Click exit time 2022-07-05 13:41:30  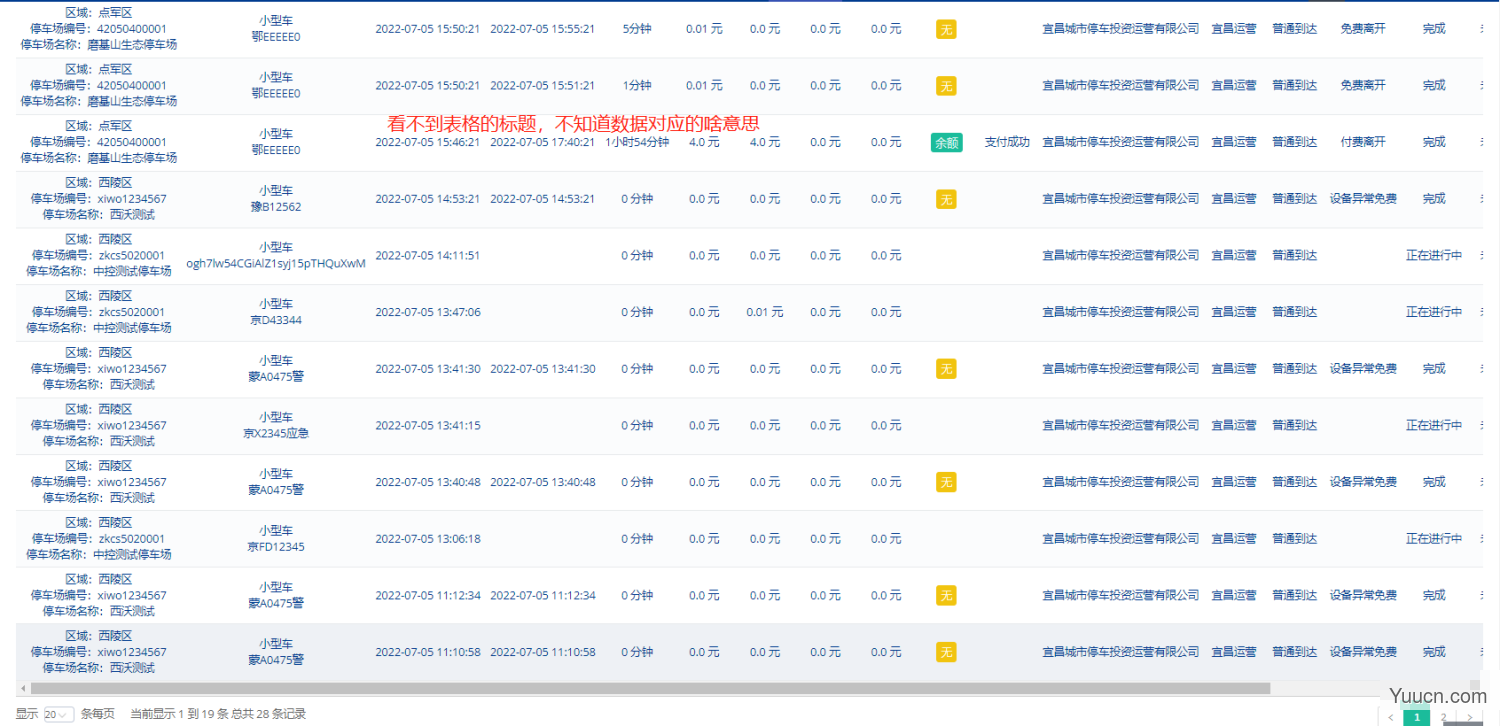pyautogui.click(x=542, y=369)
